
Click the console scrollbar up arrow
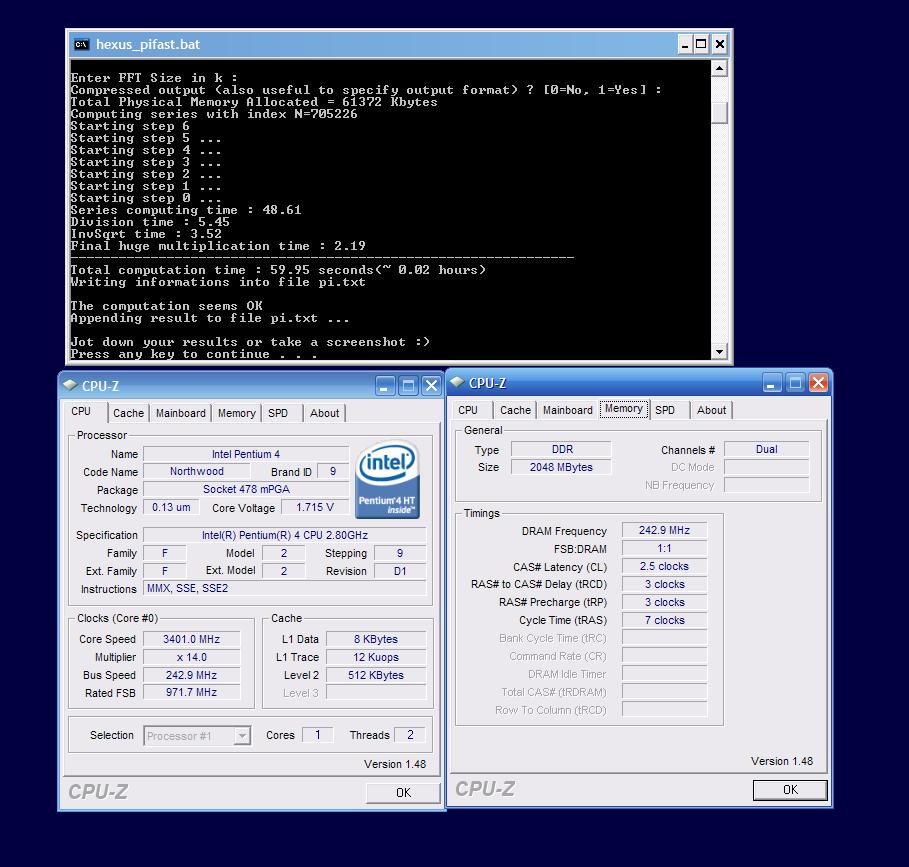719,68
